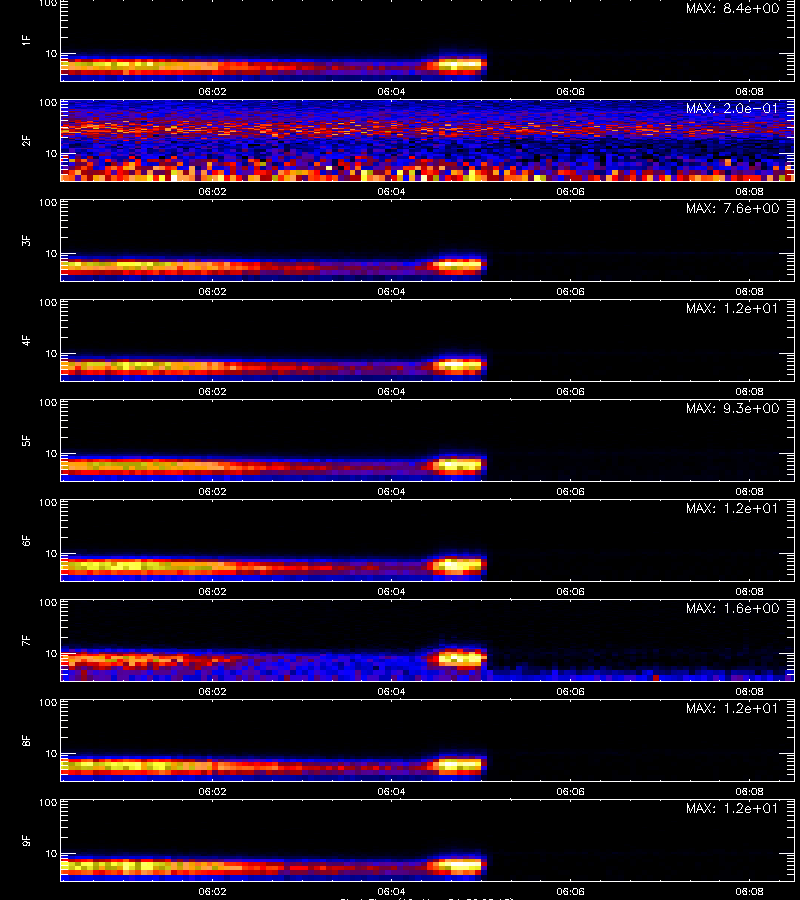
Task: Select the 'MAX: 2.0e-01' text in panel 2F
Action: (732, 108)
